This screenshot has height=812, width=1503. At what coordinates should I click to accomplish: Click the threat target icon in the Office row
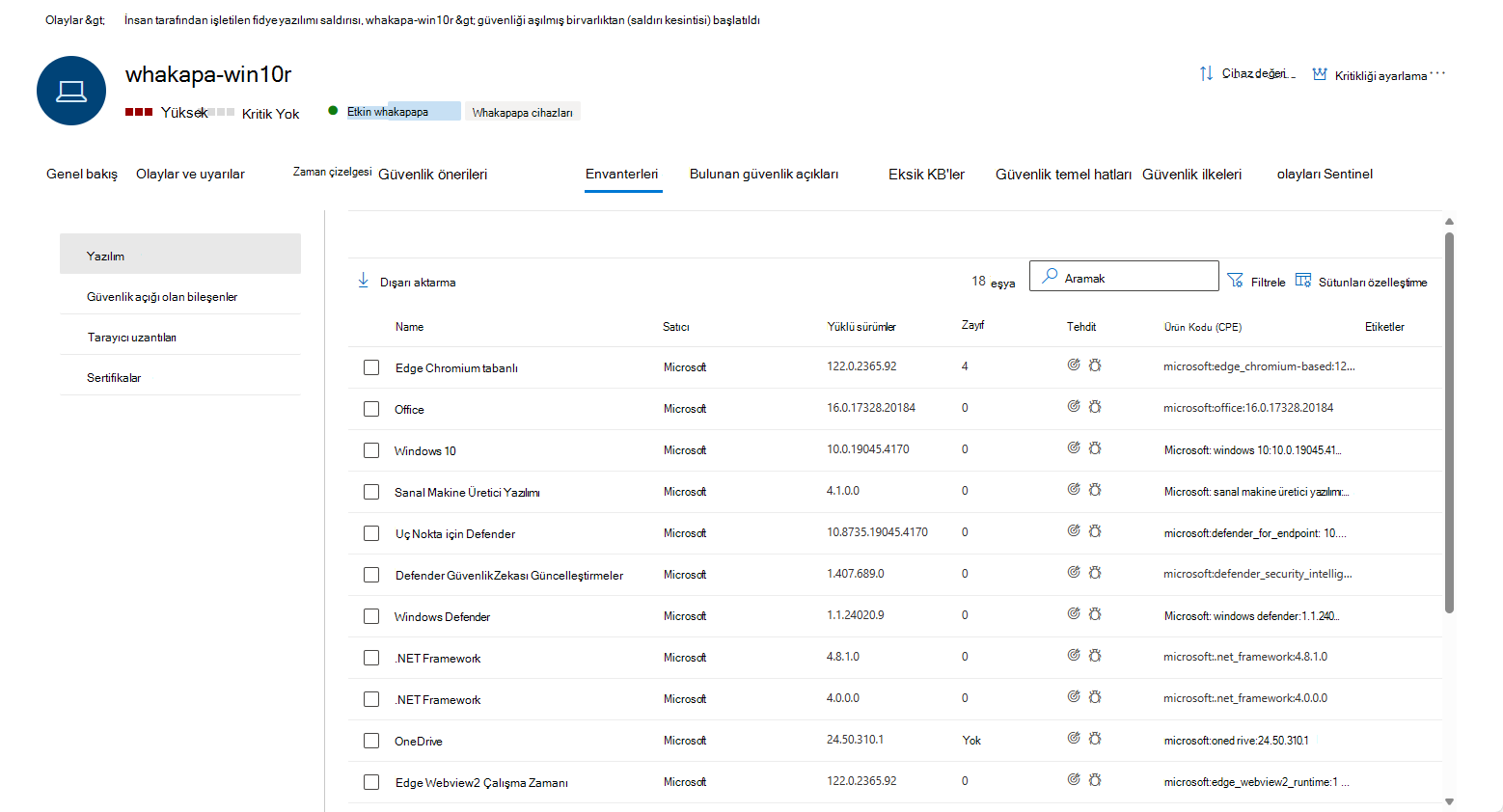[1074, 406]
